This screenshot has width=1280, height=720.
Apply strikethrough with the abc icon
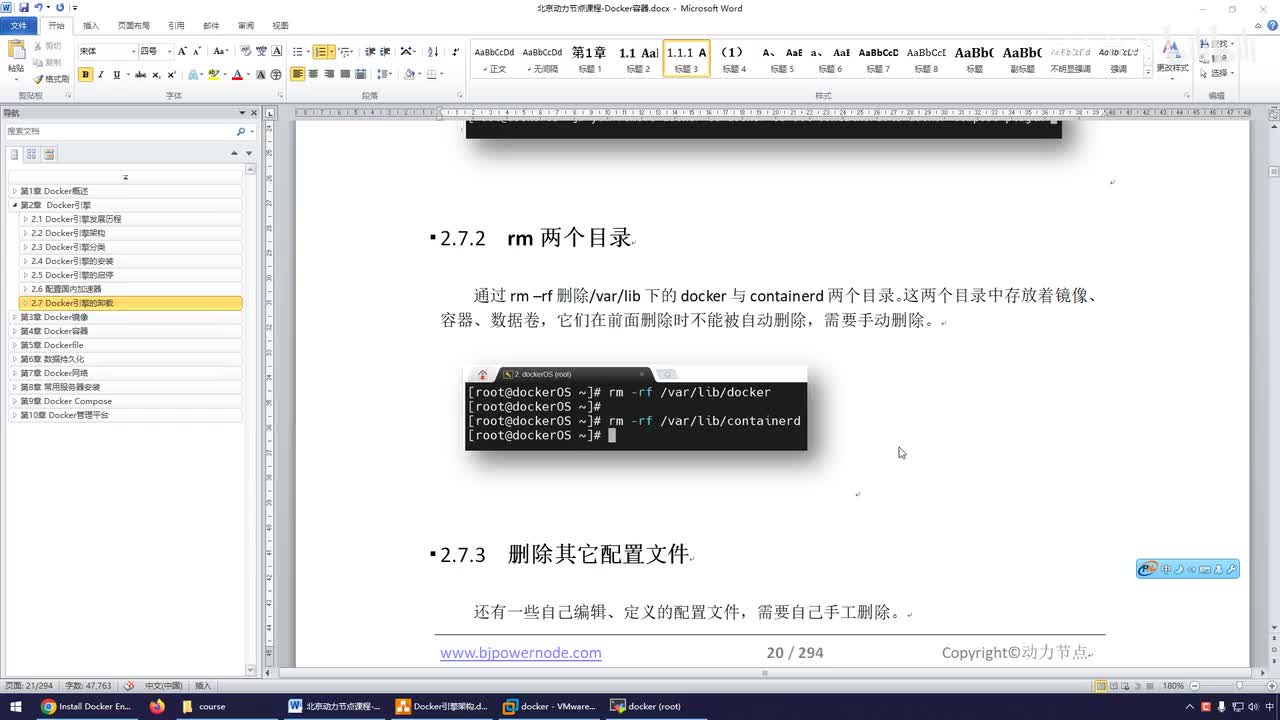tap(140, 75)
